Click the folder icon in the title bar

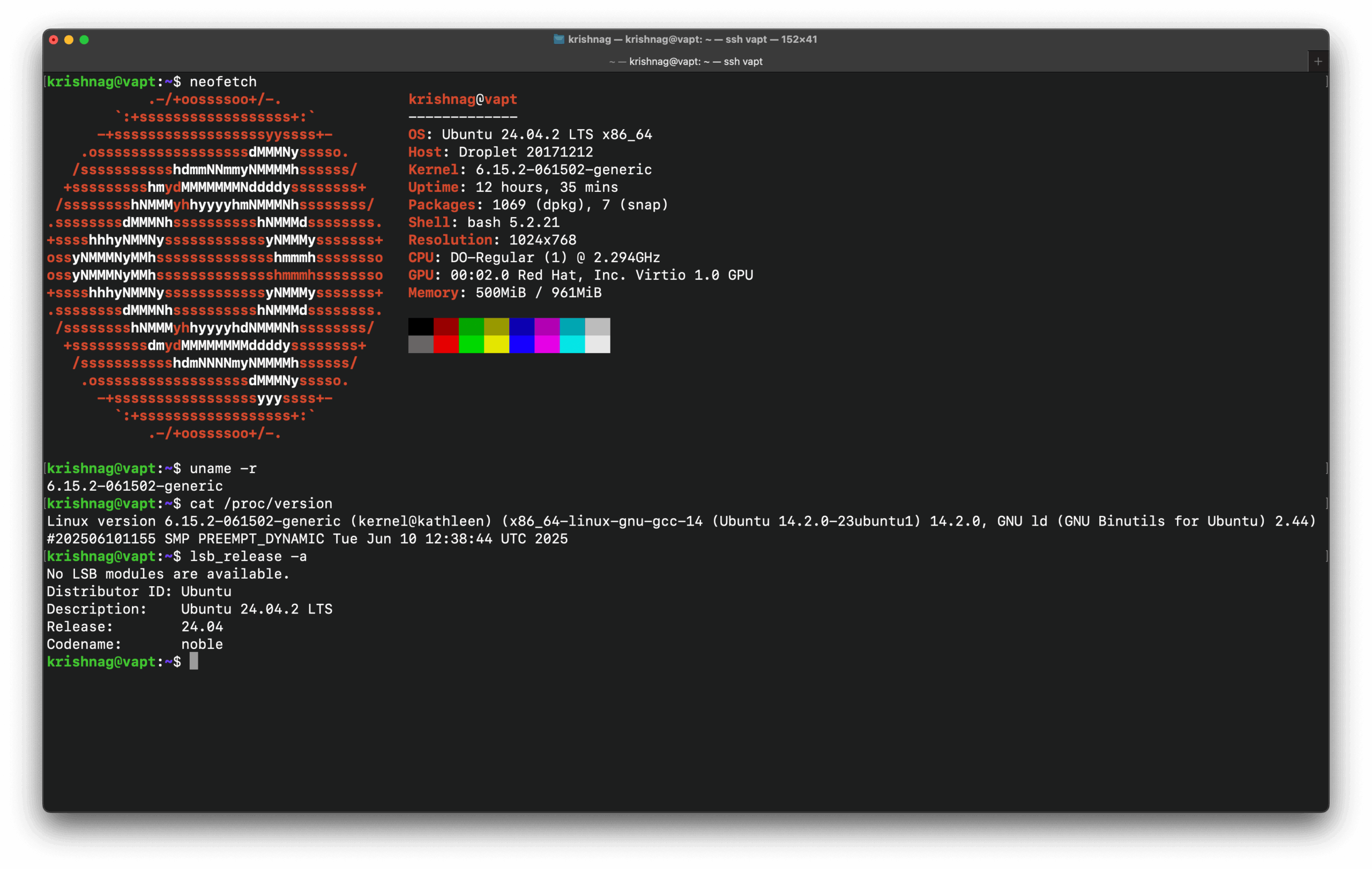point(559,39)
